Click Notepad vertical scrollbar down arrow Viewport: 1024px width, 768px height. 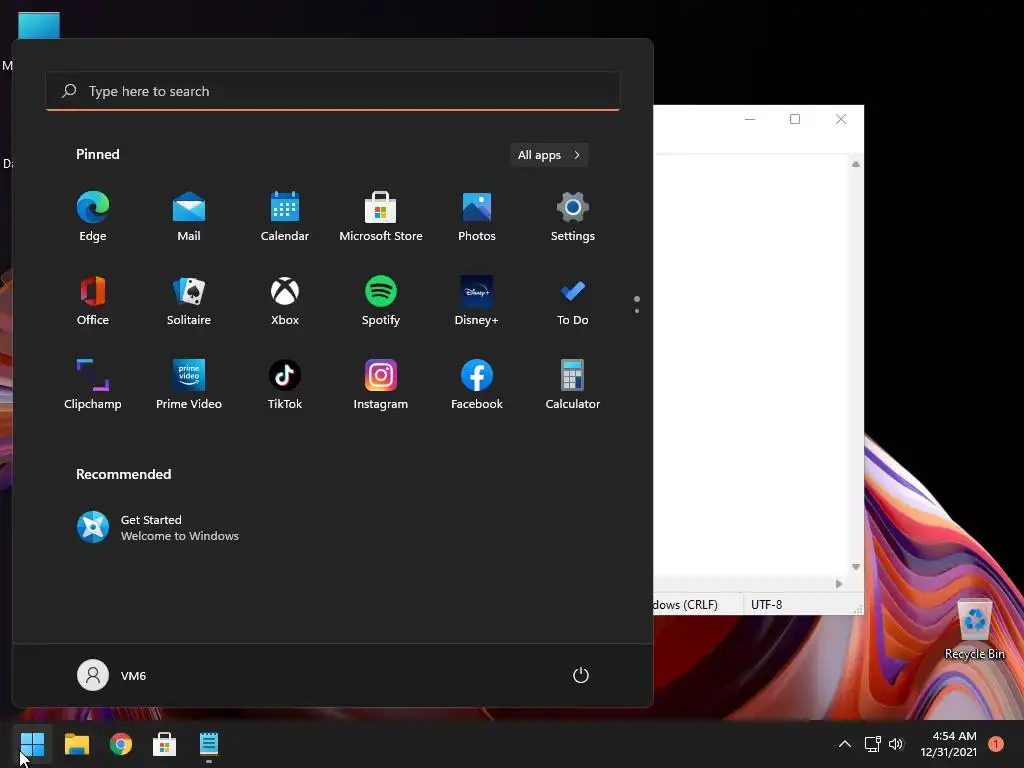(x=856, y=567)
